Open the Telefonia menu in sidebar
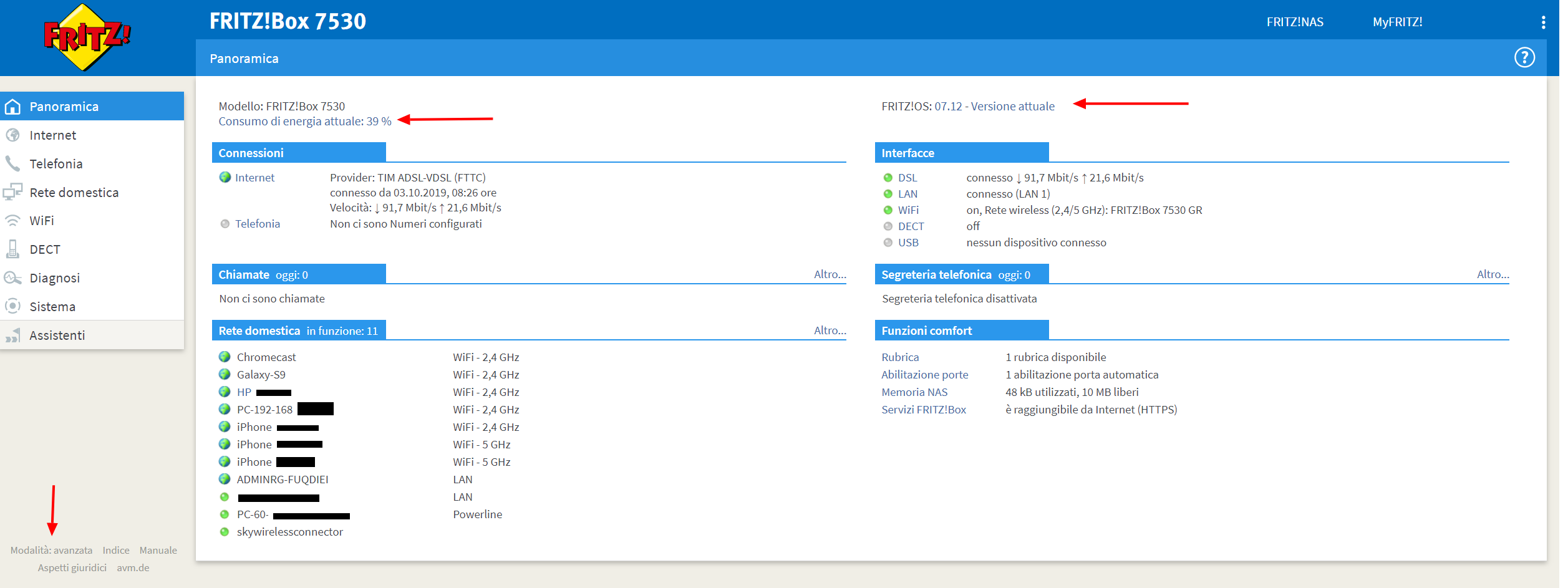This screenshot has height=588, width=1568. click(x=92, y=164)
